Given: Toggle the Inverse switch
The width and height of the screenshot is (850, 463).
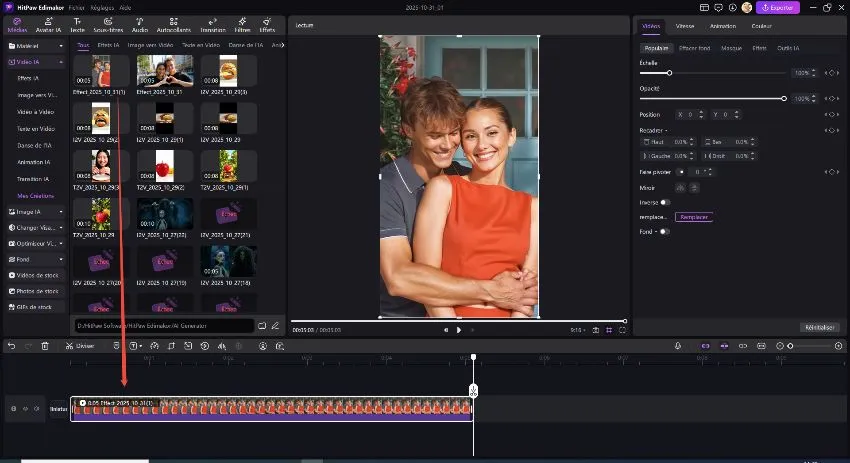Looking at the screenshot, I should click(x=664, y=202).
